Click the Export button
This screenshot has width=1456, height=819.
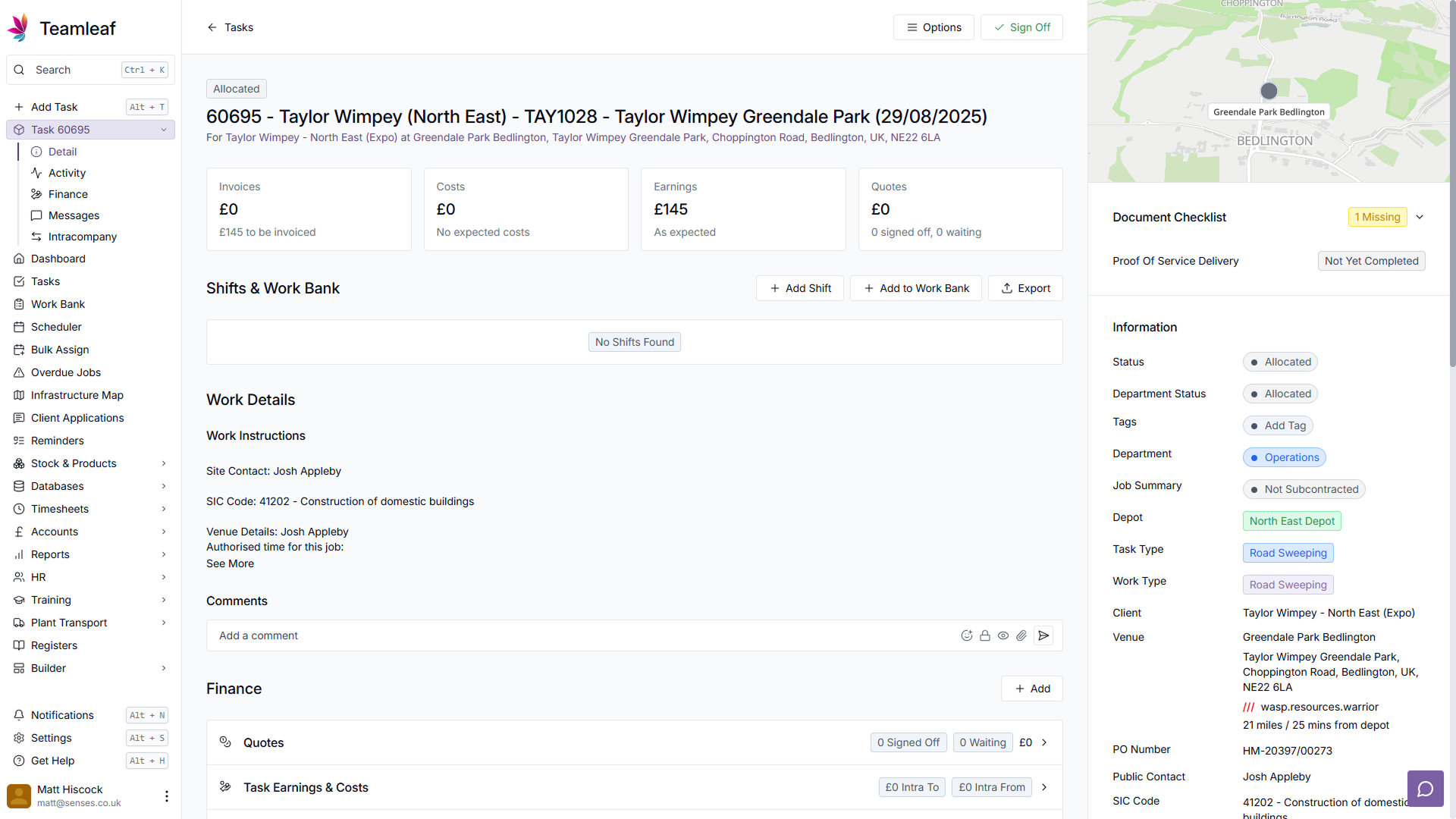1025,288
